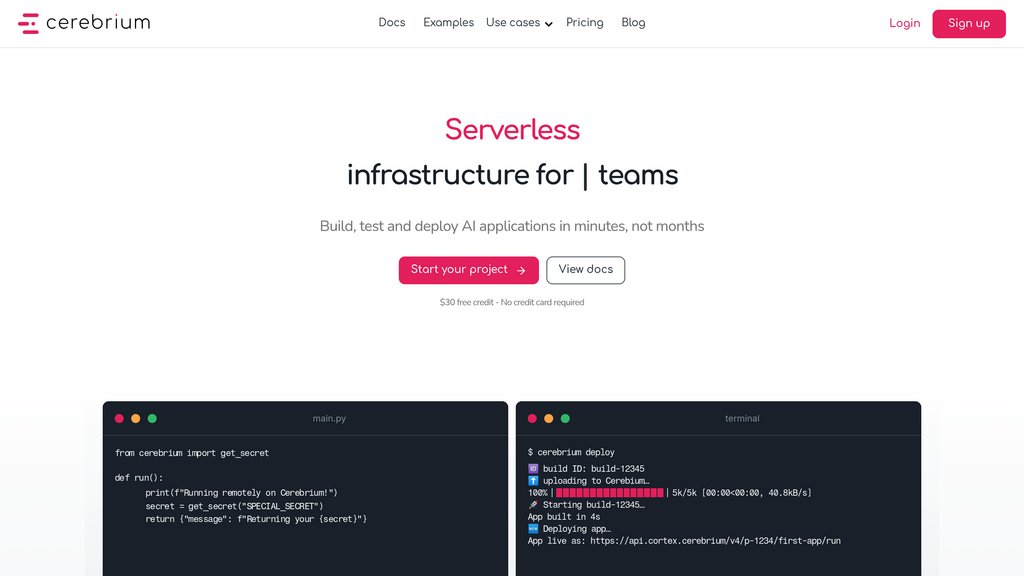Click the cerebrium wordmark text
Viewport: 1024px width, 576px height.
click(x=98, y=23)
